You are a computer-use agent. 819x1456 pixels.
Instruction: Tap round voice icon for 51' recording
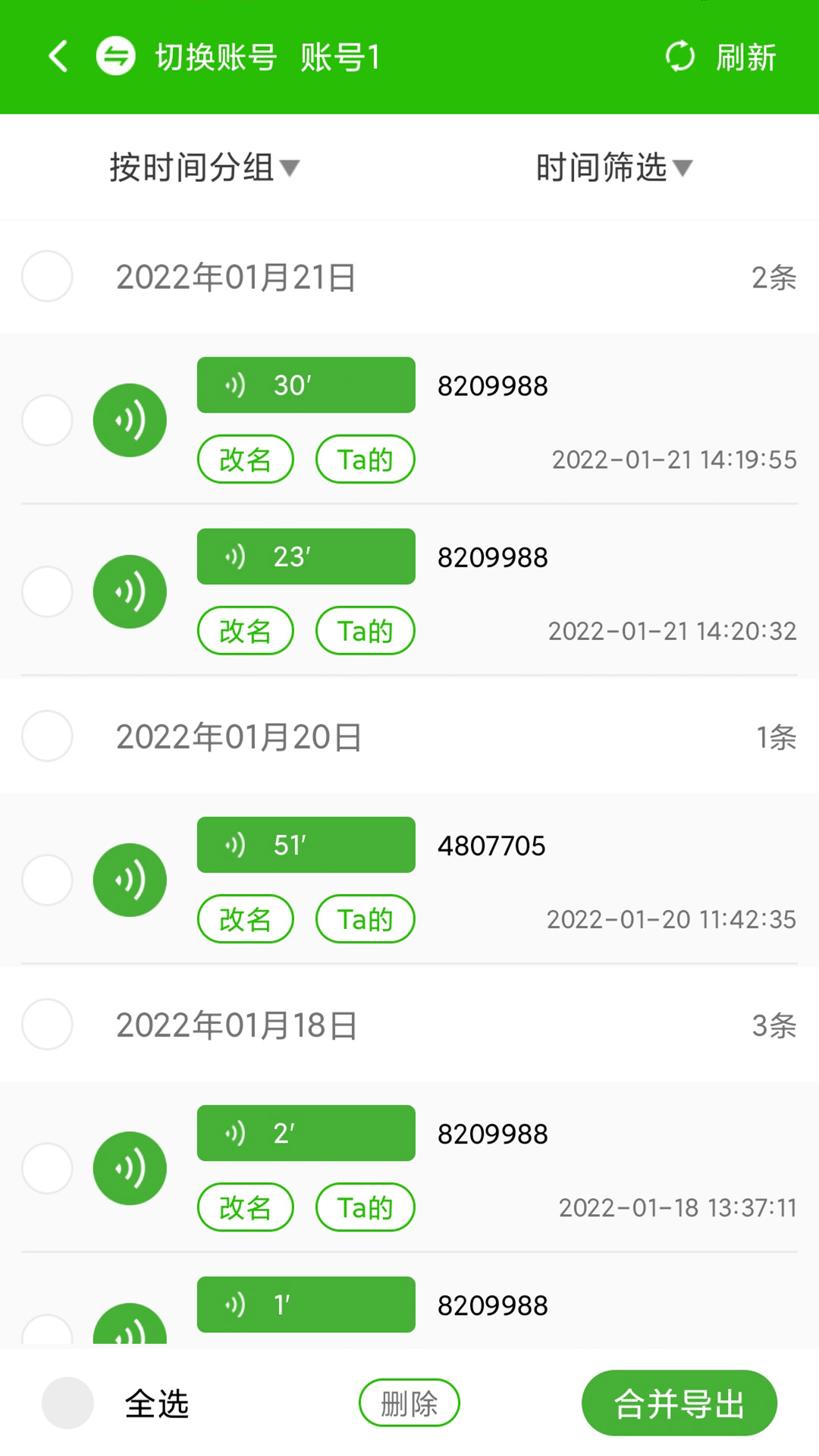click(x=130, y=880)
